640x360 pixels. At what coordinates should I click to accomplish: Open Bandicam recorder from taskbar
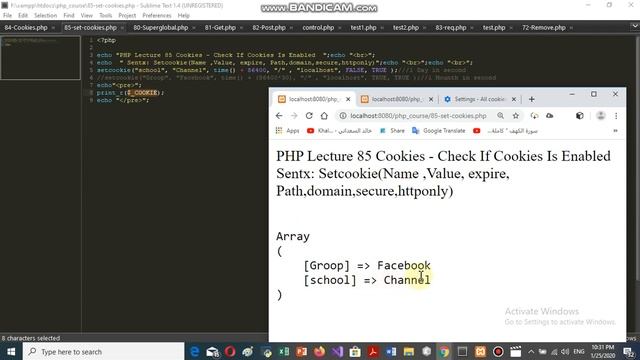click(x=498, y=351)
